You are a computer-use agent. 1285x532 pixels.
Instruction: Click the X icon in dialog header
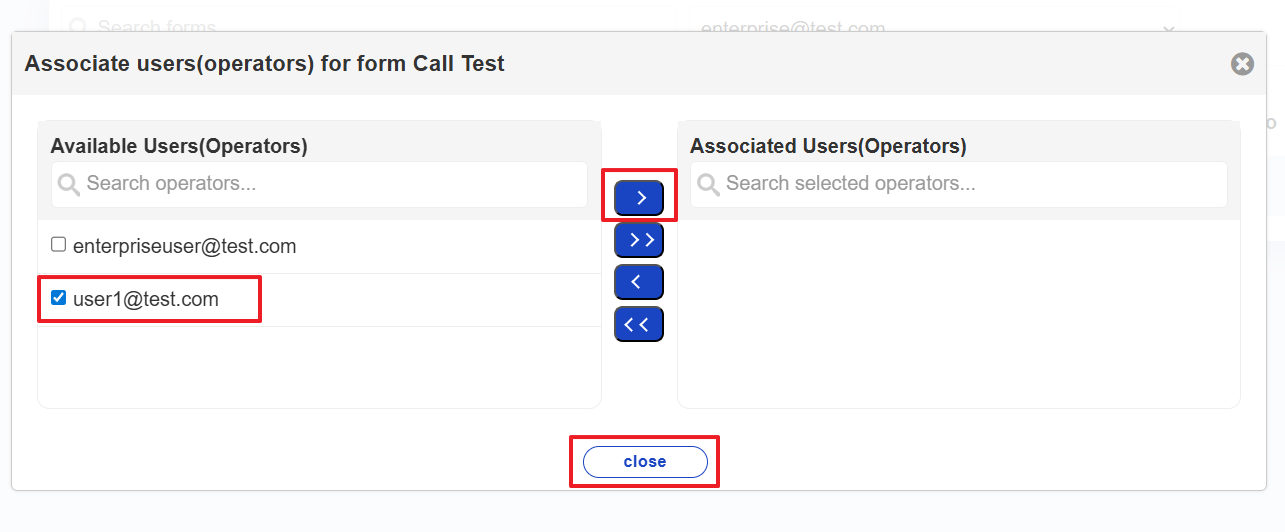(1242, 64)
